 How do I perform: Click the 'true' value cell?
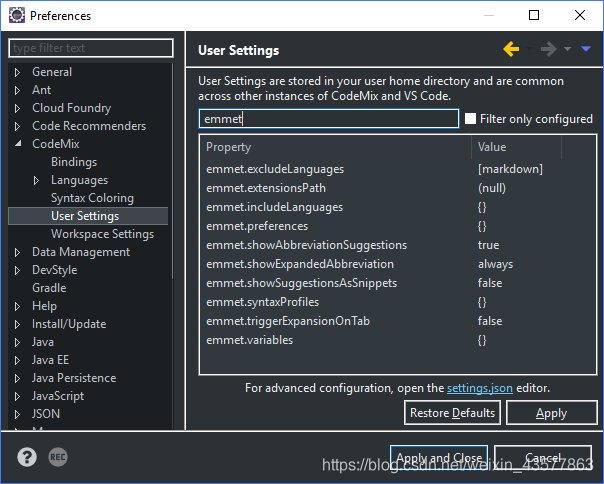click(488, 245)
